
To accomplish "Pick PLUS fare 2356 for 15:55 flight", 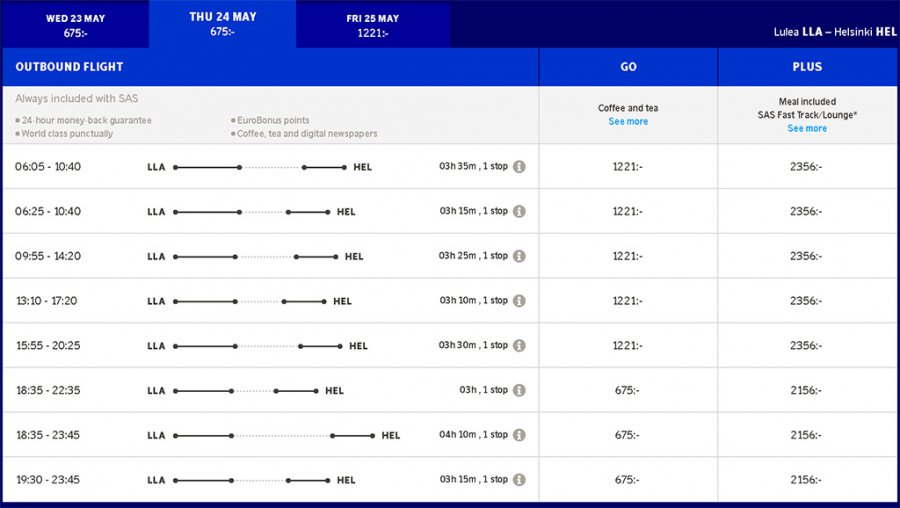I will pyautogui.click(x=807, y=346).
